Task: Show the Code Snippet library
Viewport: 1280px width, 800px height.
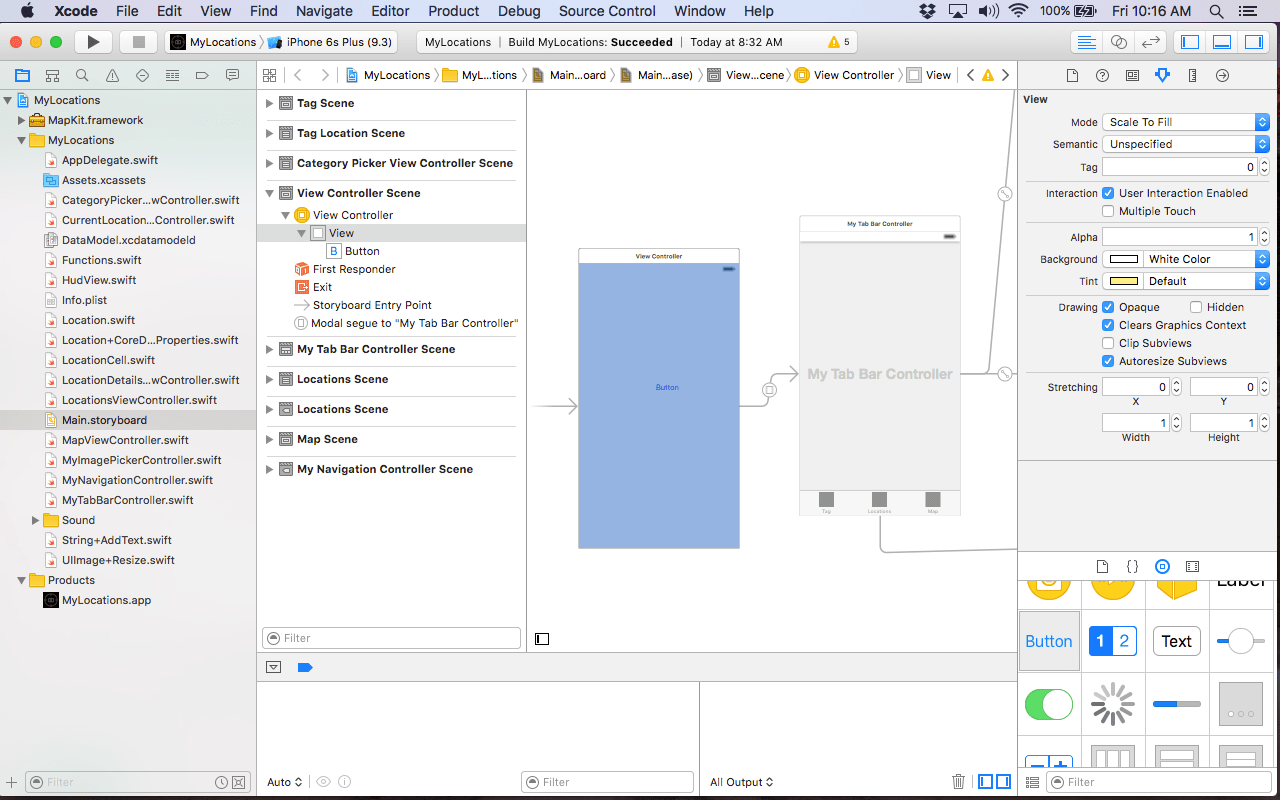Action: pyautogui.click(x=1132, y=566)
